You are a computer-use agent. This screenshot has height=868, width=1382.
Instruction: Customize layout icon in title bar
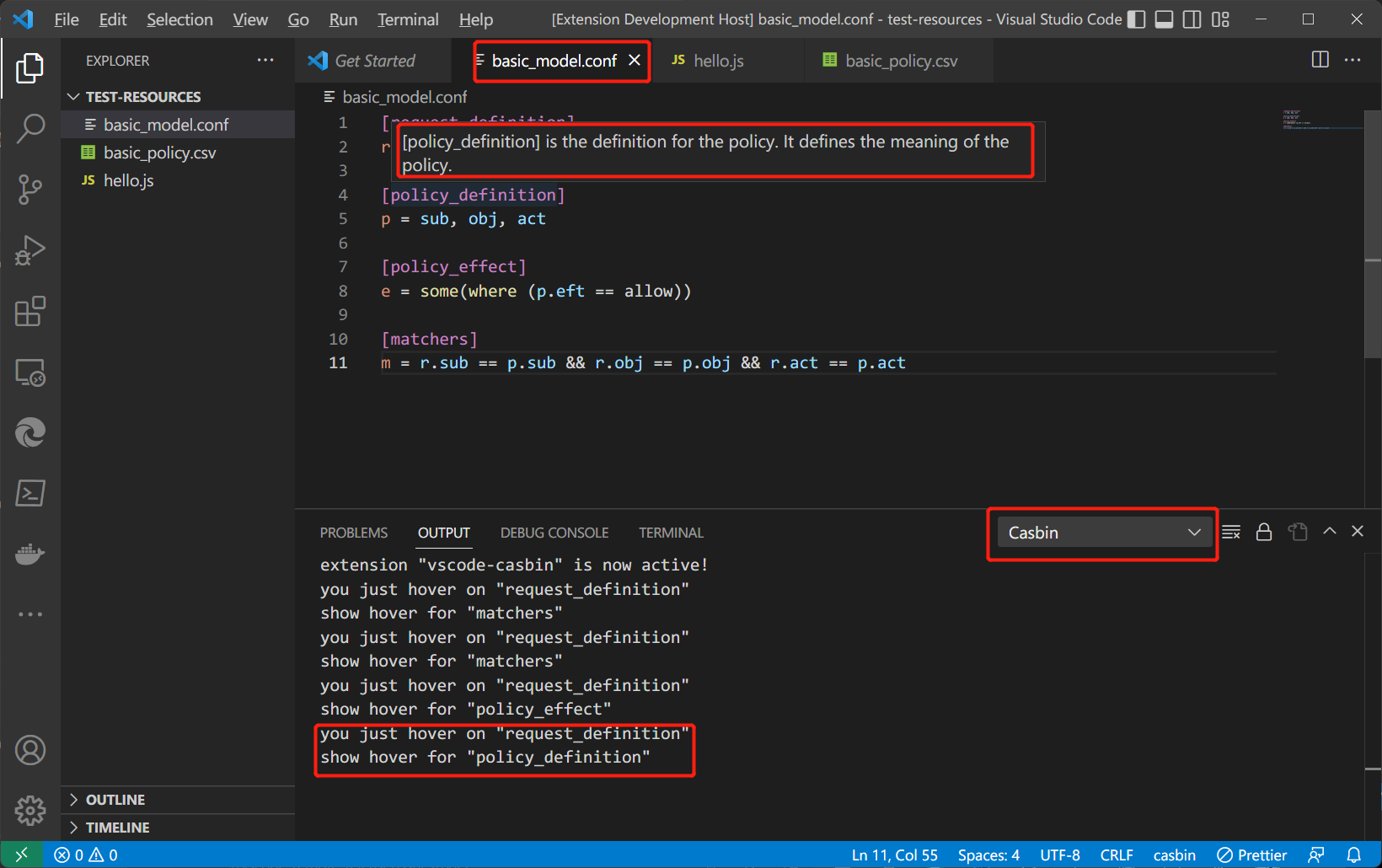click(1220, 19)
